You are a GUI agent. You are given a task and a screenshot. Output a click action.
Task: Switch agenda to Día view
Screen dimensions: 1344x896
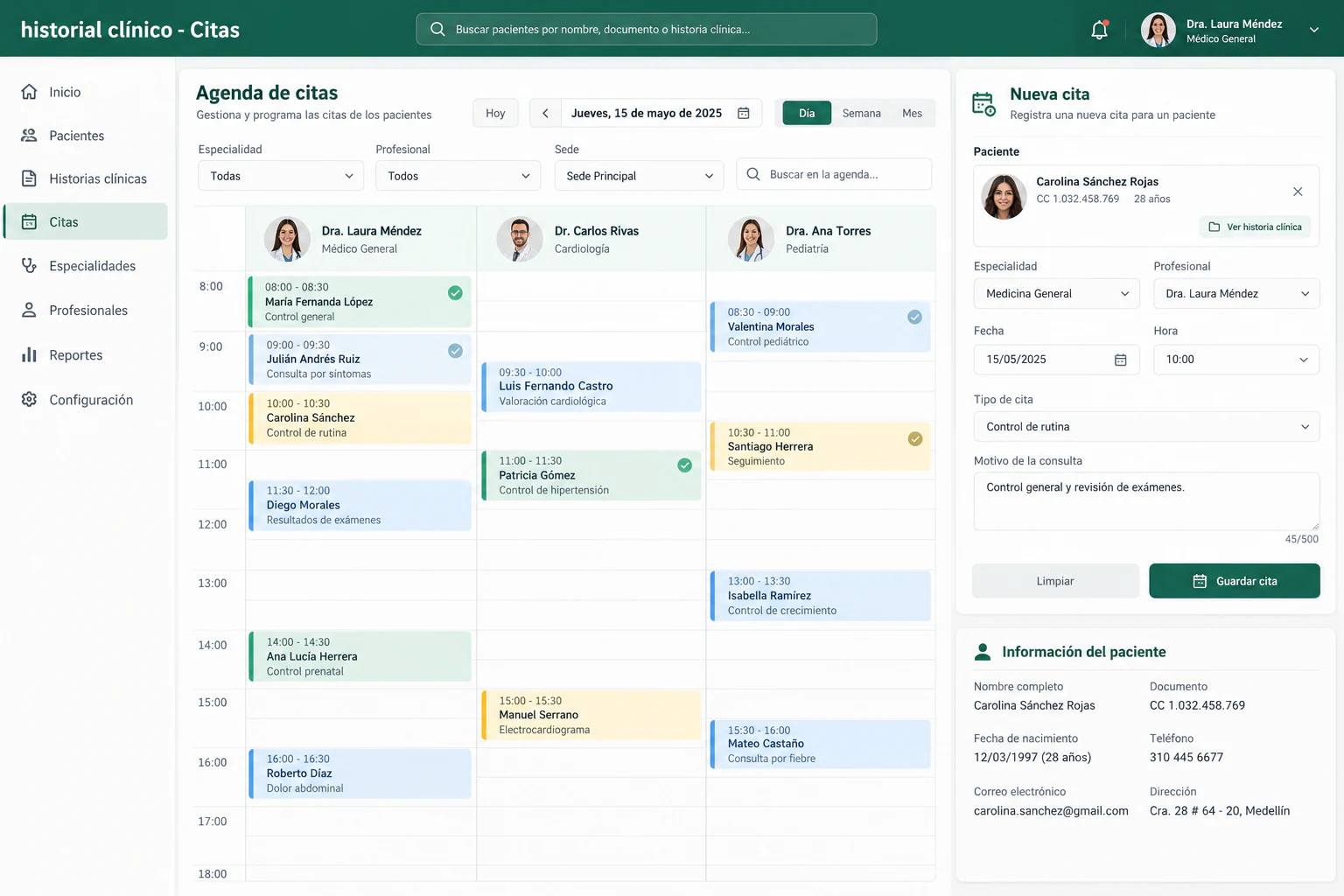(x=807, y=113)
